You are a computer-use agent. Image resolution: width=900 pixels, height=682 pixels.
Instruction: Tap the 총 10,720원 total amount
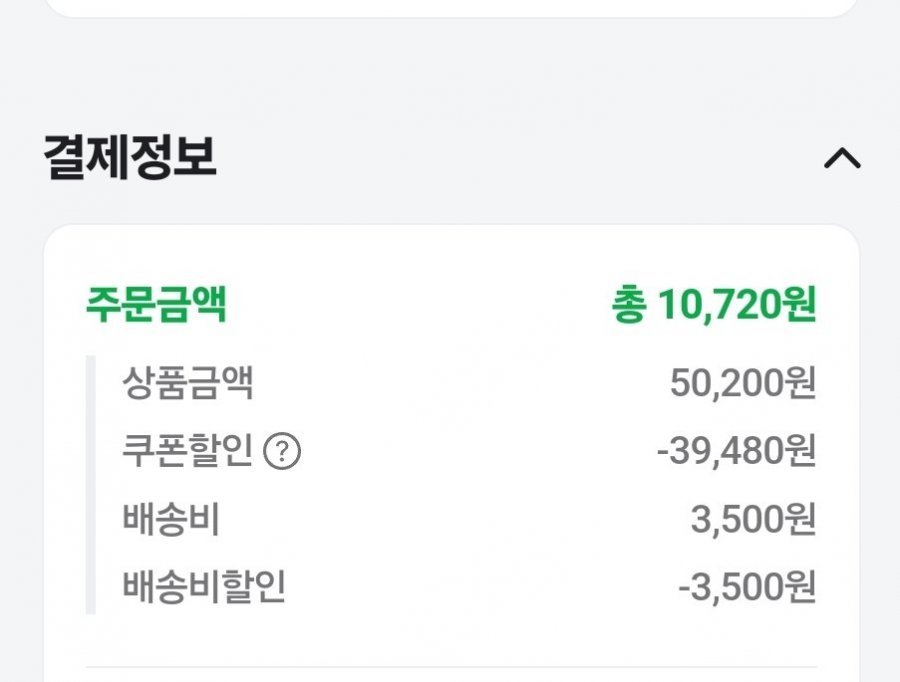[713, 305]
